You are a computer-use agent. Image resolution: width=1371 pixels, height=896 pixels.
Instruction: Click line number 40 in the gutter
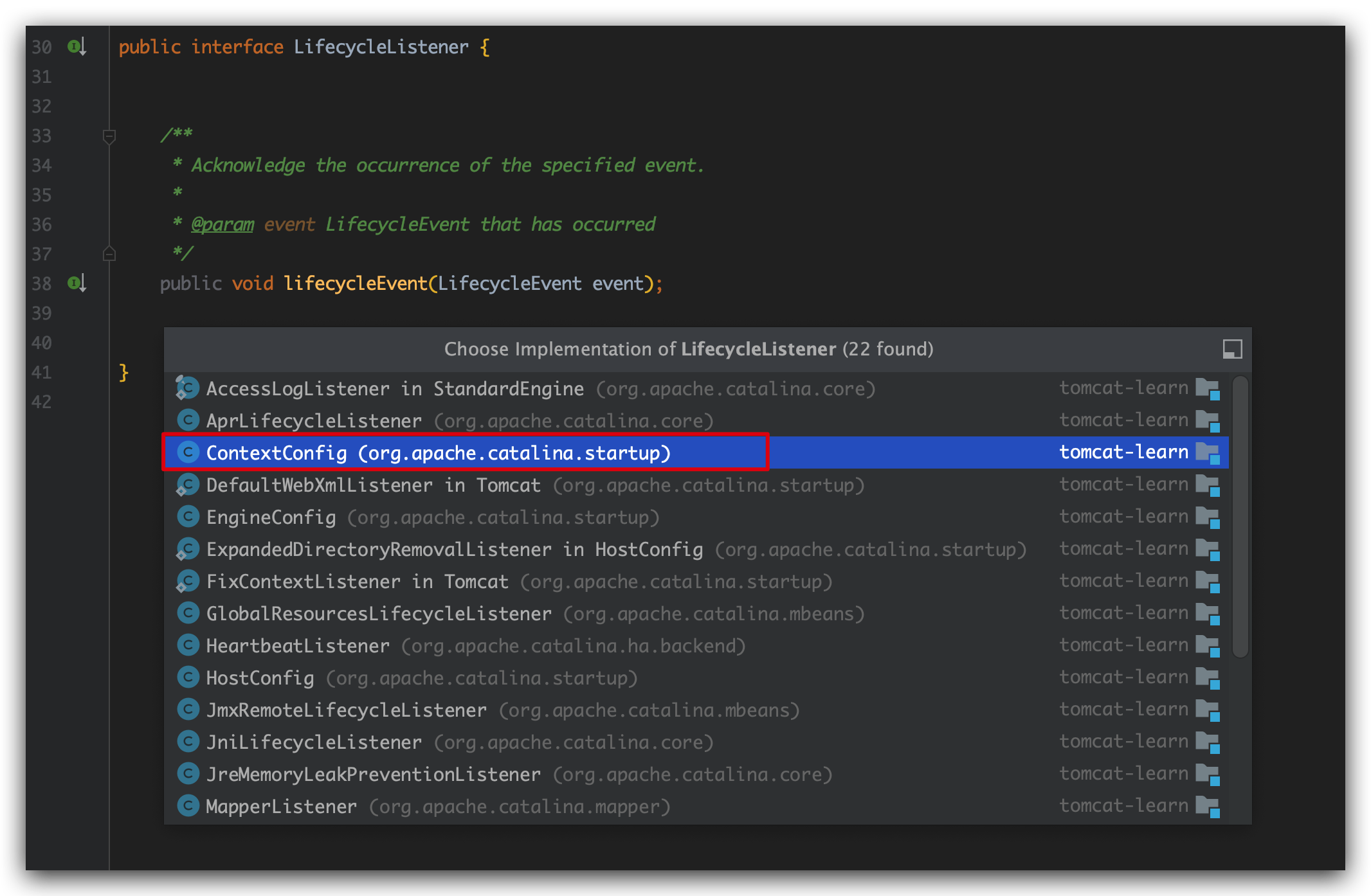(42, 343)
